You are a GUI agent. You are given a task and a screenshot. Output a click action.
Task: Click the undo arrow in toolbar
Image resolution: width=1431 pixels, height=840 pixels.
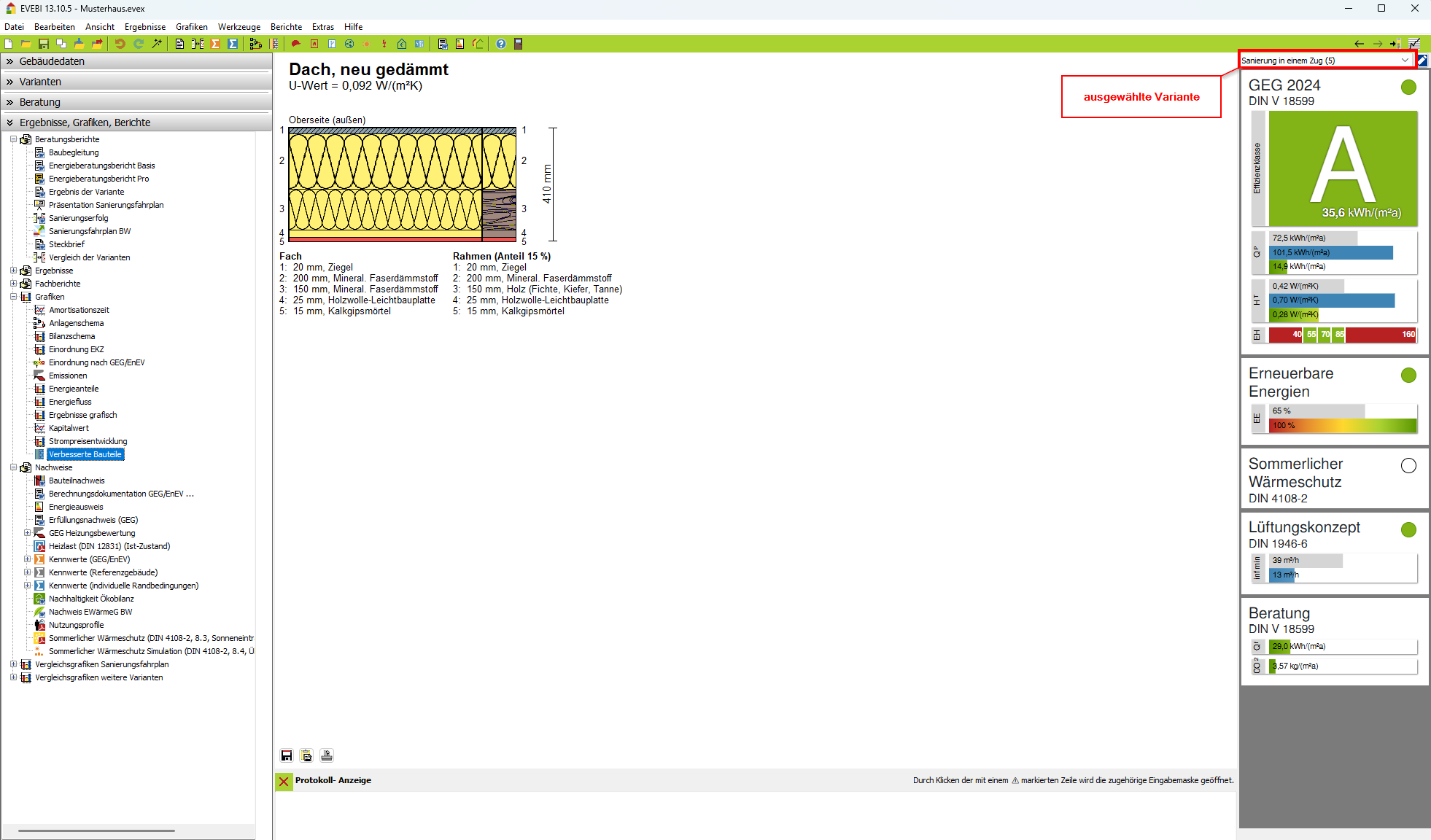point(120,44)
